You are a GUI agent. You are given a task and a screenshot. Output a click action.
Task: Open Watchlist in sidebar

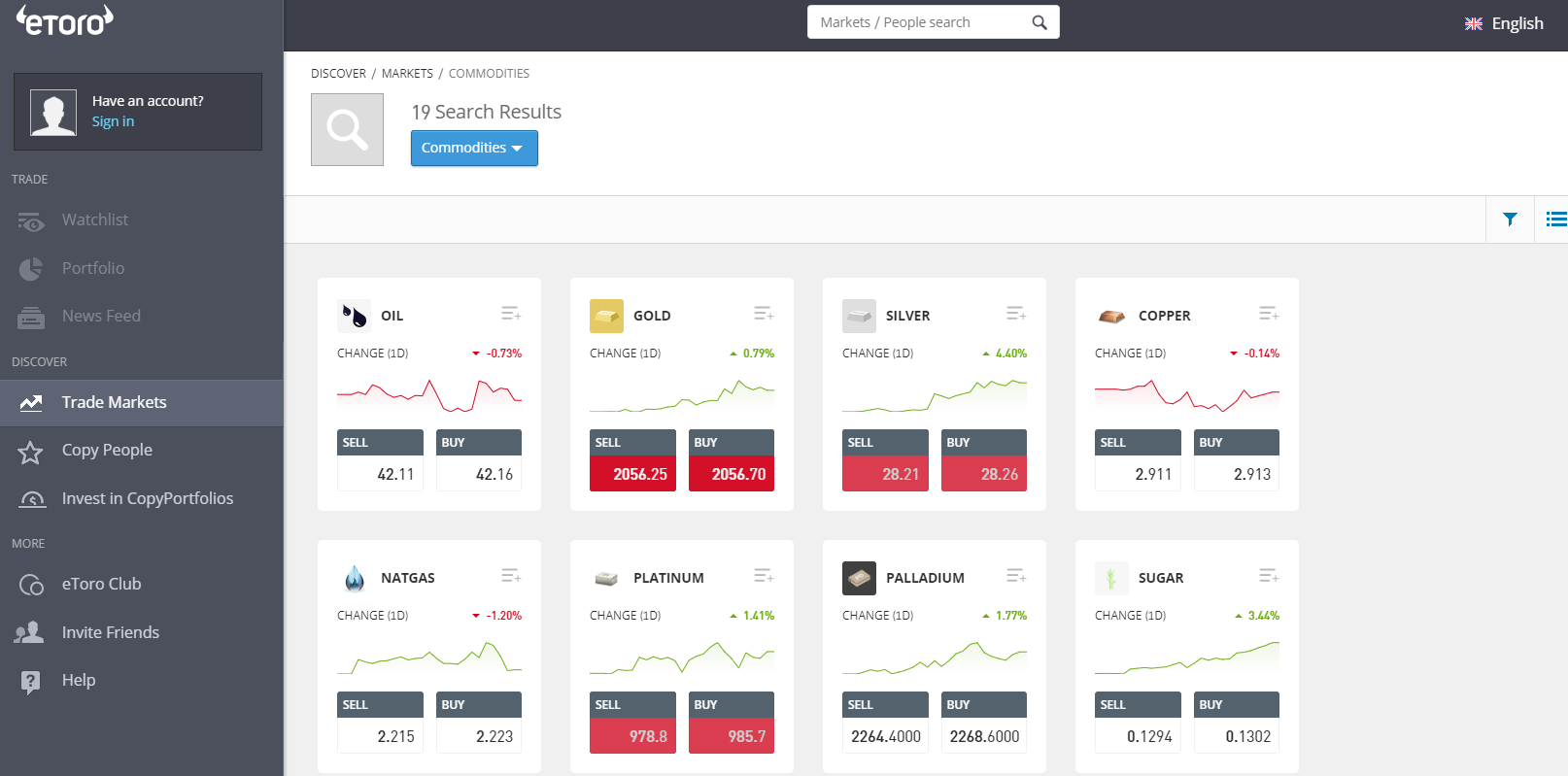pos(94,219)
